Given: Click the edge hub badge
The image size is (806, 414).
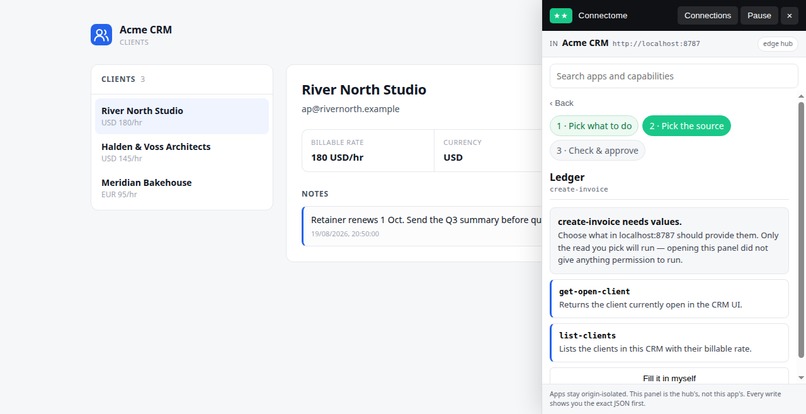Looking at the screenshot, I should pyautogui.click(x=778, y=44).
